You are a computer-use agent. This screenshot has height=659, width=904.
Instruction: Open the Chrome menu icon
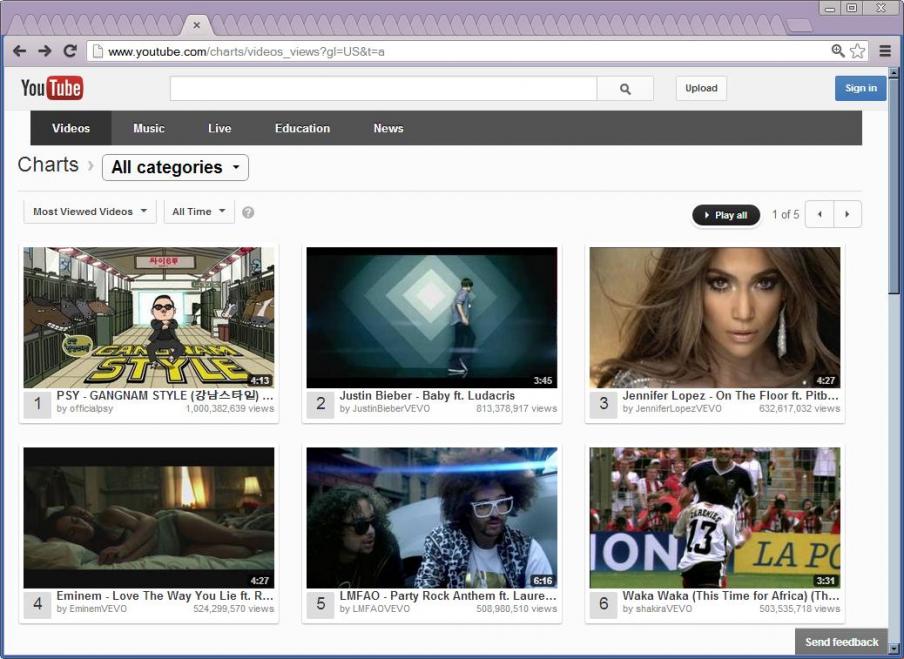pos(885,51)
